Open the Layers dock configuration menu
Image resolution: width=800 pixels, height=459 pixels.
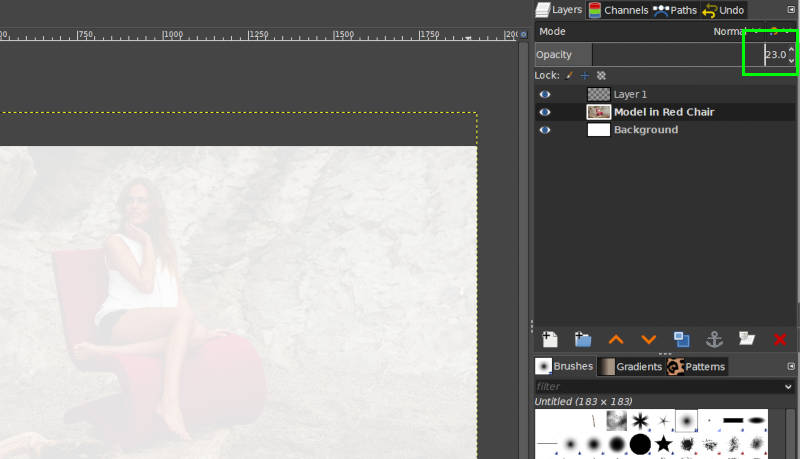(x=791, y=9)
